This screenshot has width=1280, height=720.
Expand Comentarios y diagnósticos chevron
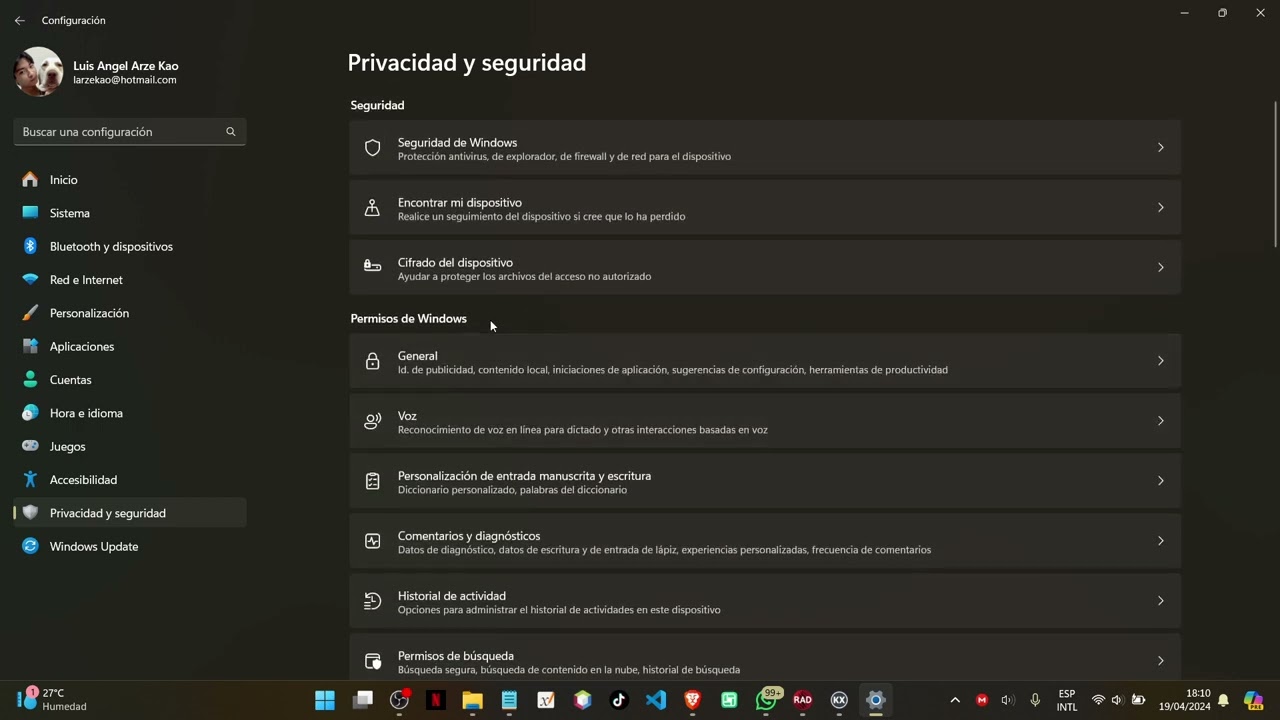1161,541
